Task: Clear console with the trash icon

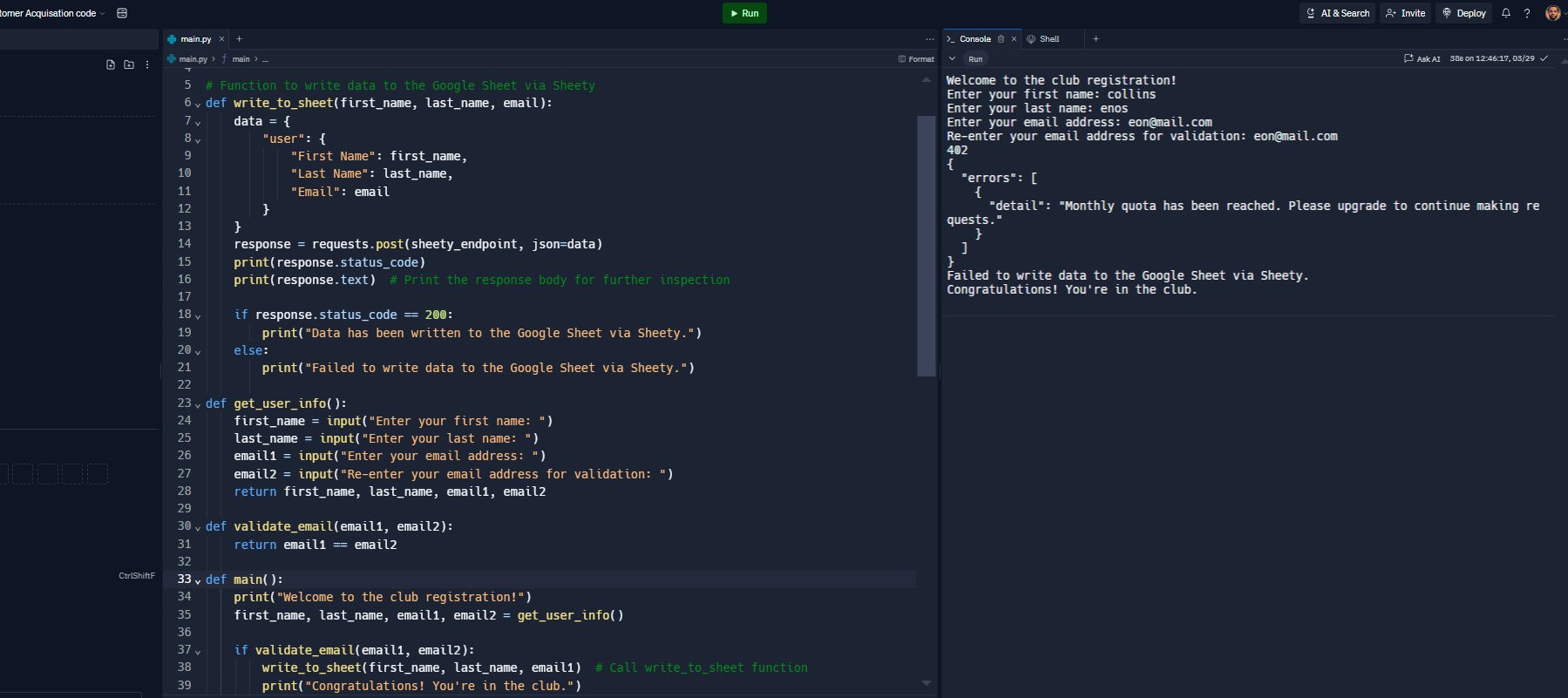Action: (x=1001, y=39)
